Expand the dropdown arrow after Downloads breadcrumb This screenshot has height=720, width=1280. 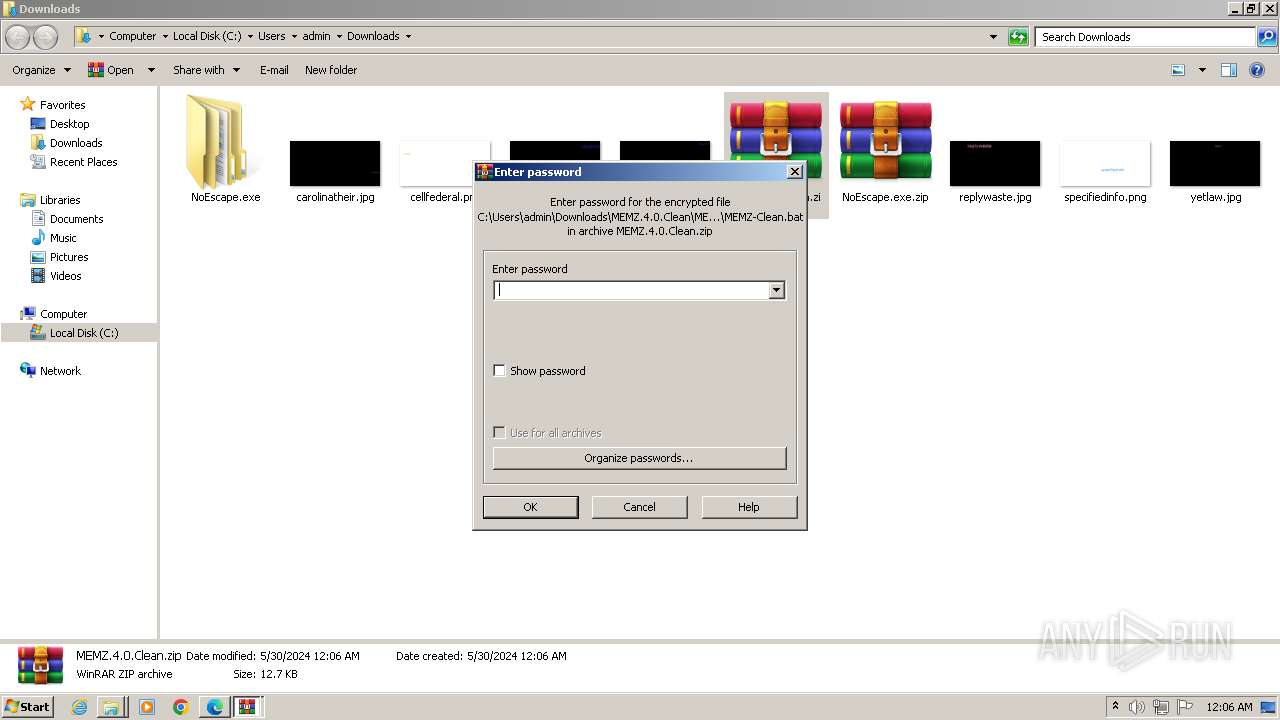(408, 36)
